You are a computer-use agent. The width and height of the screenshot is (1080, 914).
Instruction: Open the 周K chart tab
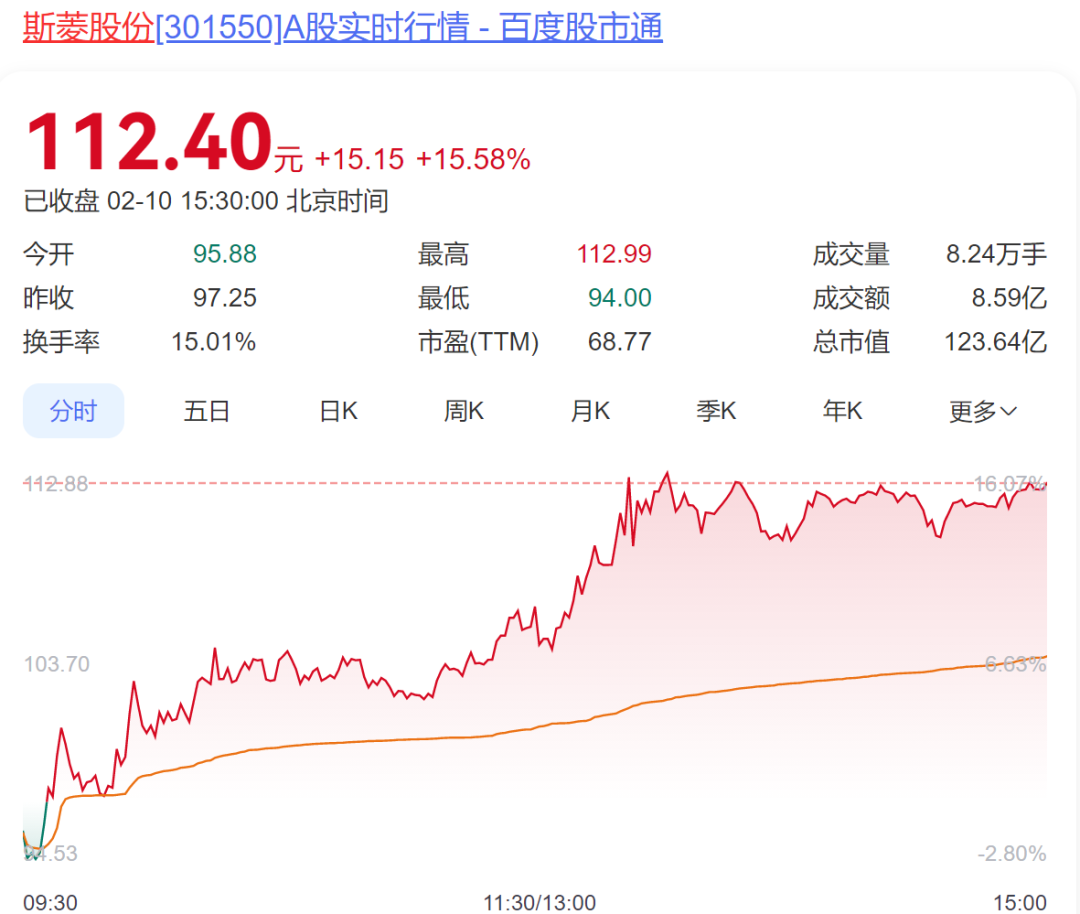464,411
